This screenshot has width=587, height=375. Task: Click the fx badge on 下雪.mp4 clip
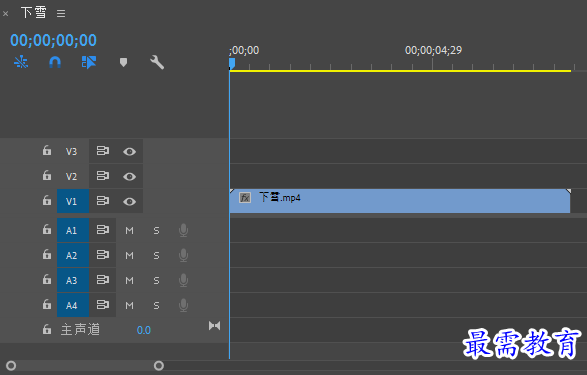click(245, 198)
